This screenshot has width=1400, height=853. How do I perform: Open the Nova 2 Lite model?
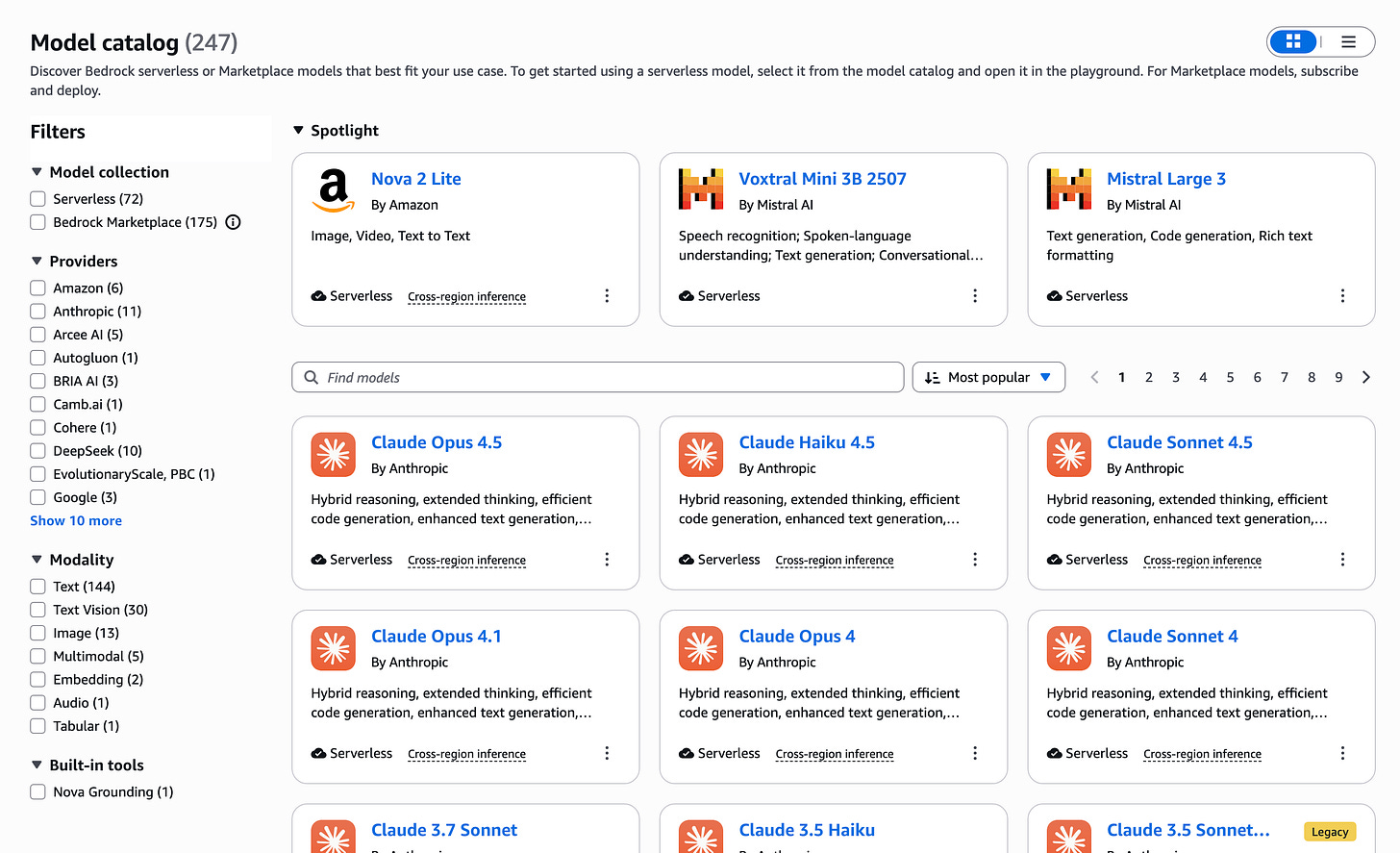pyautogui.click(x=416, y=179)
